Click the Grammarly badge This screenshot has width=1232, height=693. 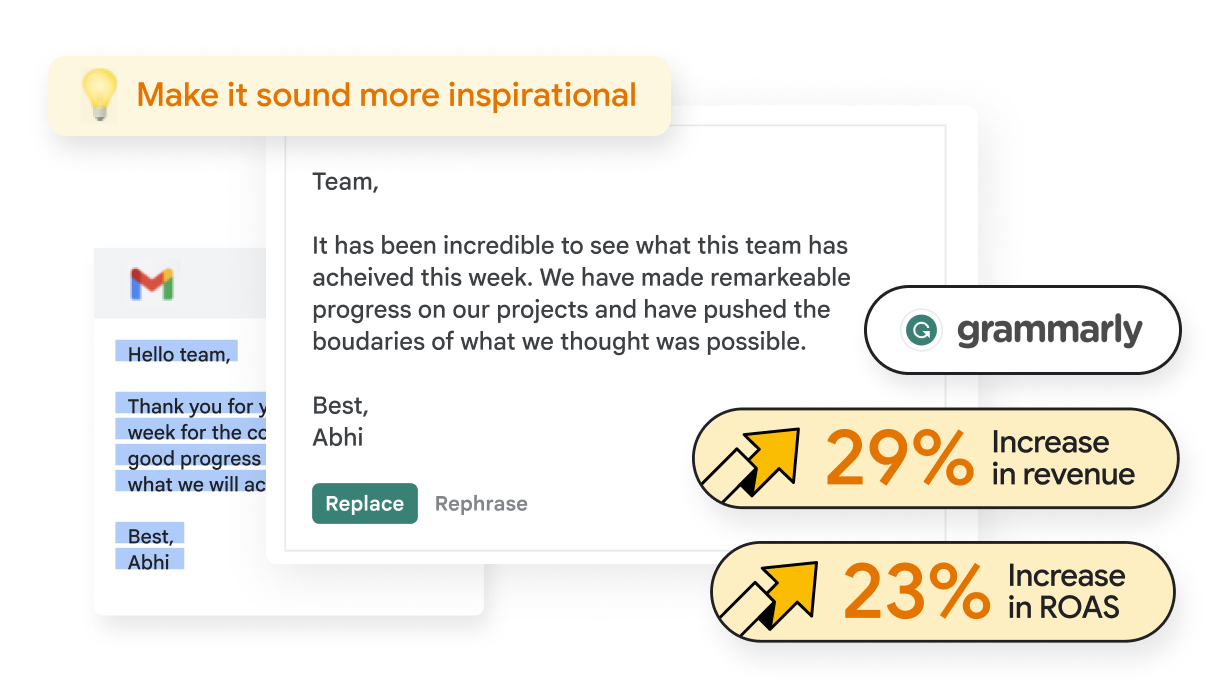pos(1022,330)
